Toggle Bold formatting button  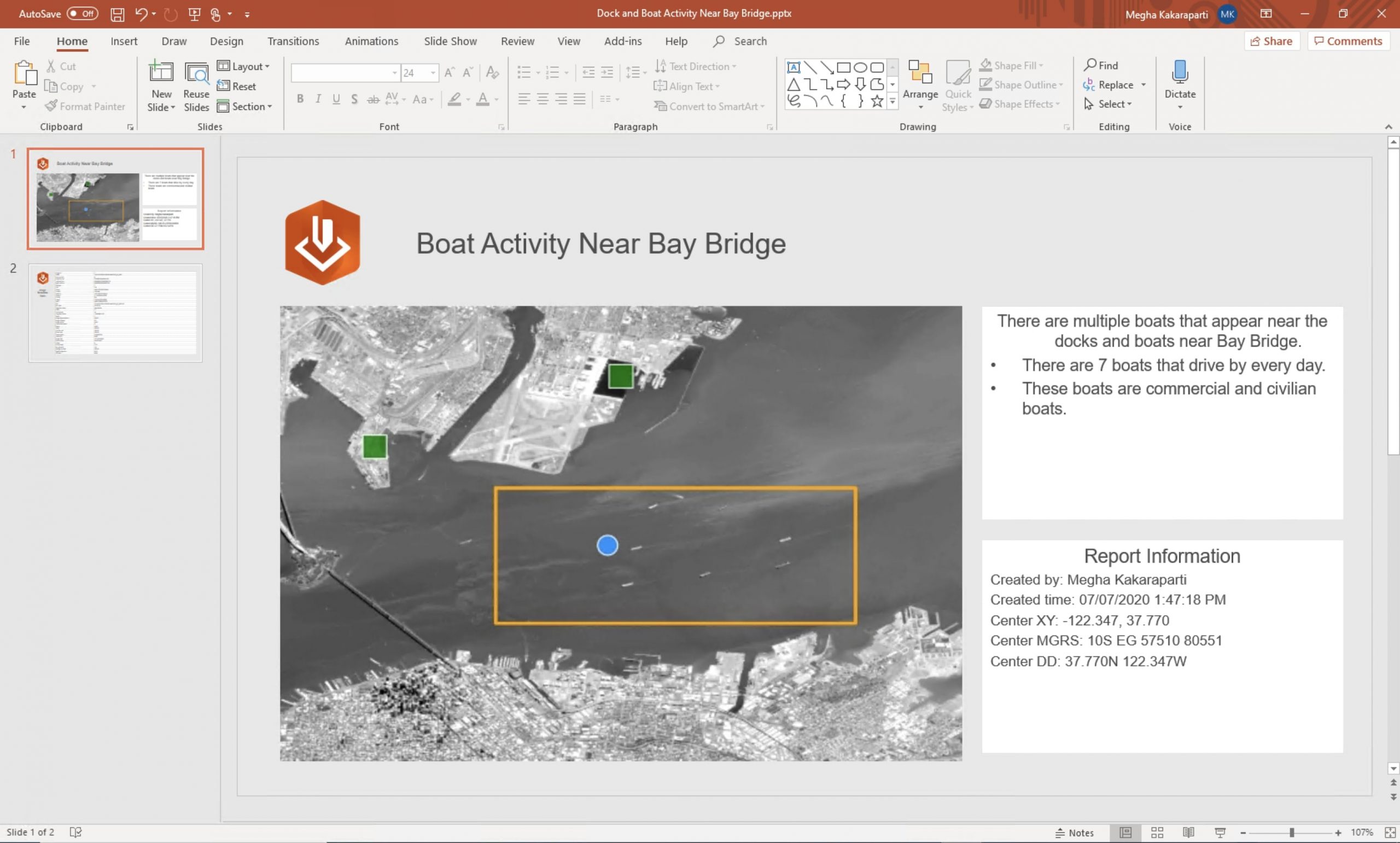coord(300,100)
